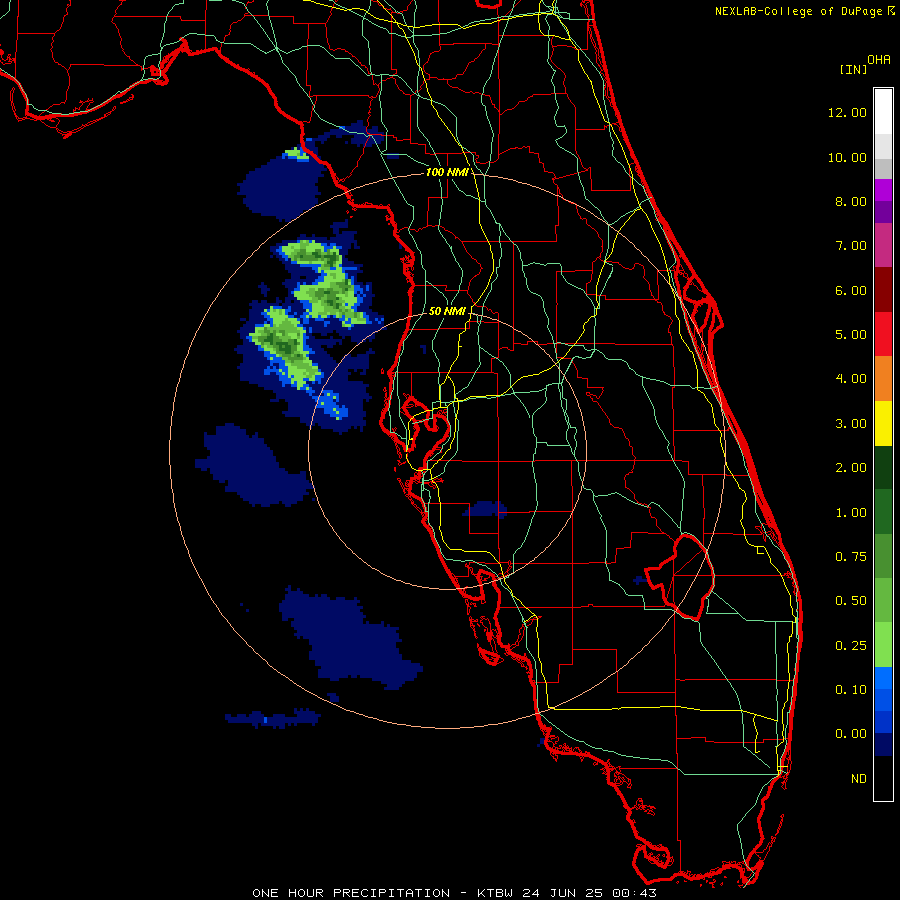Screen dimensions: 900x900
Task: Click the 0.10 legend value
Action: pos(851,689)
